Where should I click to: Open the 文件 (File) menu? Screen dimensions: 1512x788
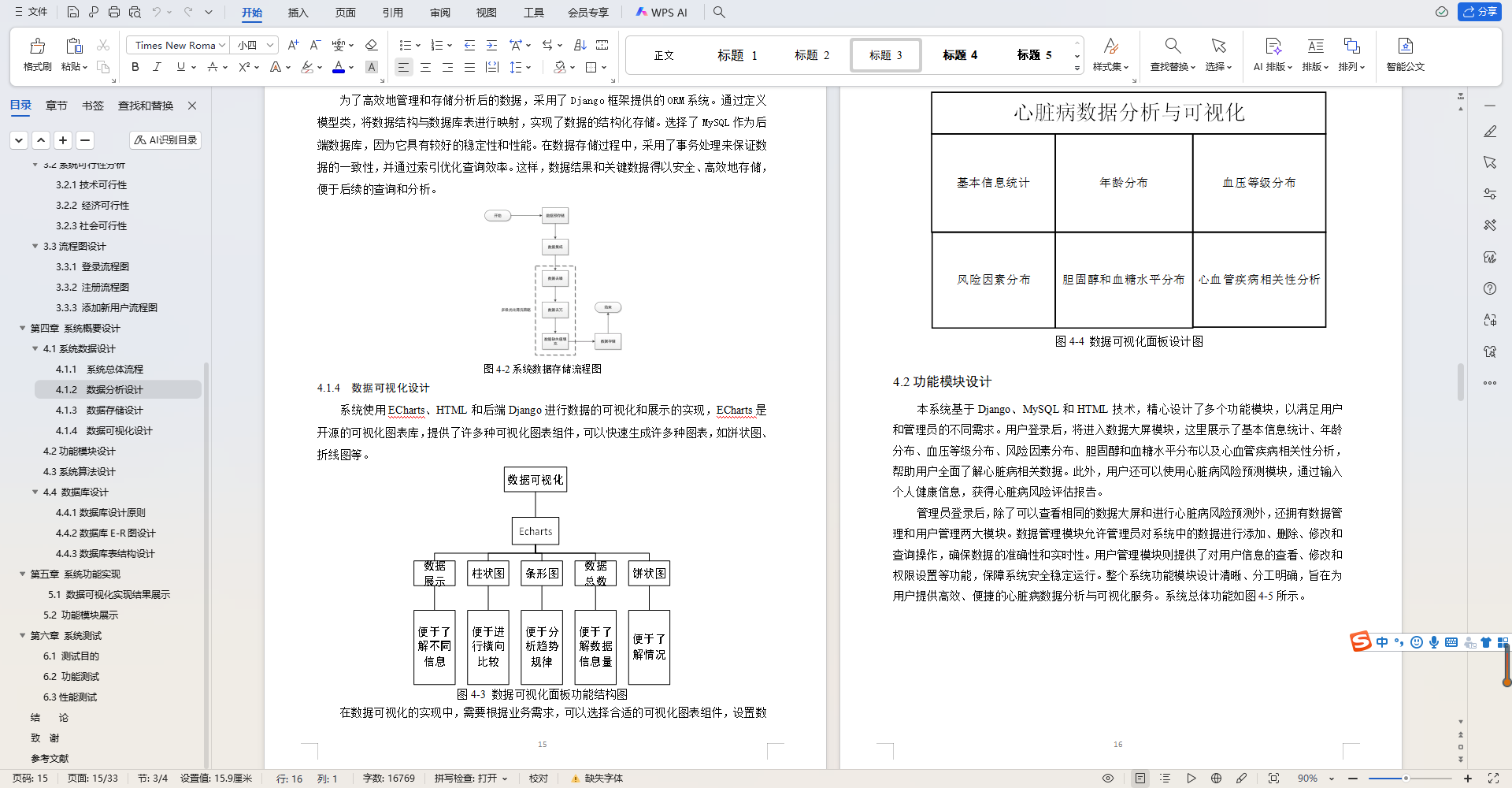pyautogui.click(x=31, y=12)
